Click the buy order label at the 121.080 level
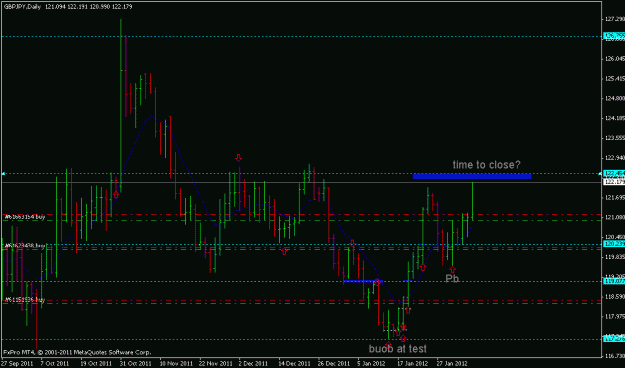The image size is (625, 368). (24, 217)
